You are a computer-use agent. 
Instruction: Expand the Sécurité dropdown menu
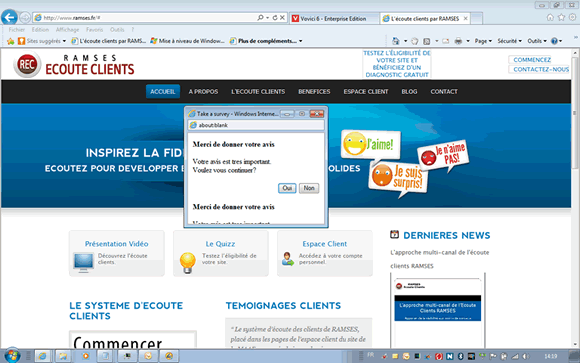click(x=509, y=41)
